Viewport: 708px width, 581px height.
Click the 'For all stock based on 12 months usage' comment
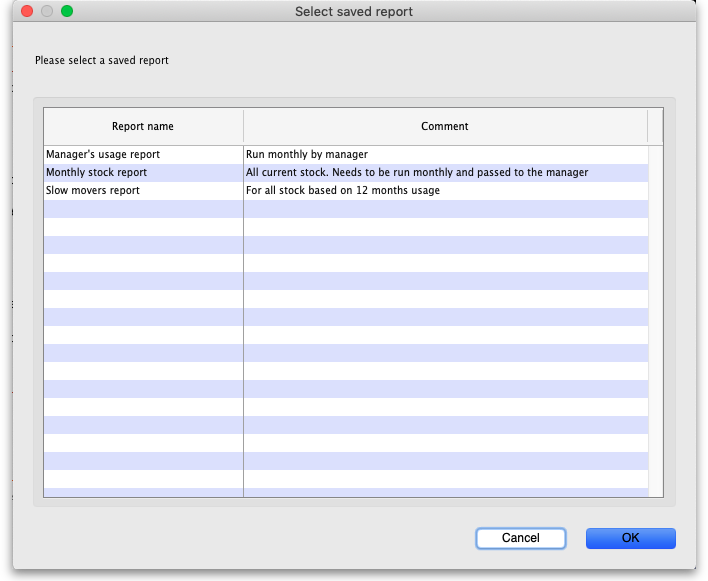coord(343,191)
